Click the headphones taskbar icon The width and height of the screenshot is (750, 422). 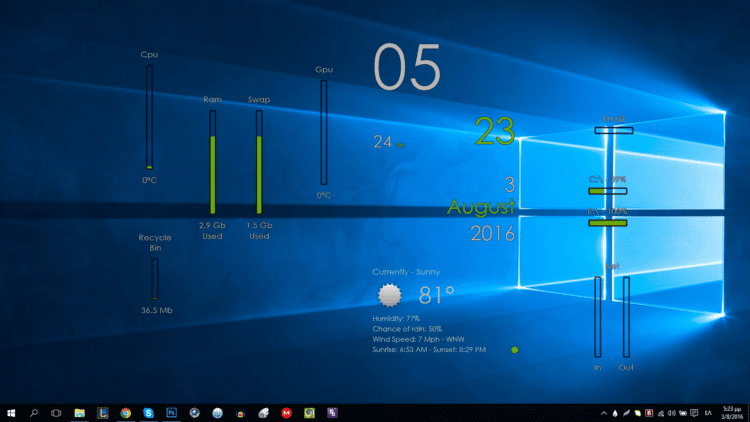pos(240,413)
